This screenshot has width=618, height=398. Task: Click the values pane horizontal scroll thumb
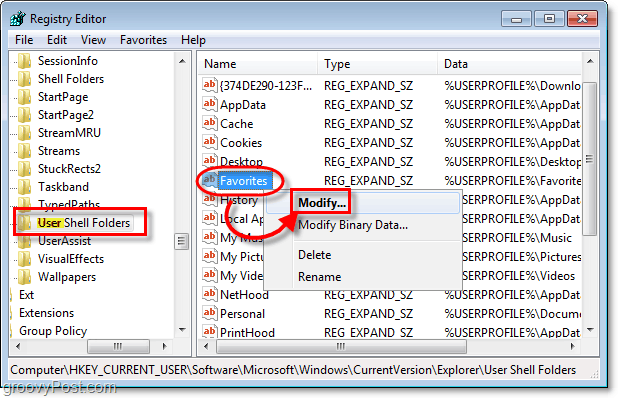tap(341, 346)
